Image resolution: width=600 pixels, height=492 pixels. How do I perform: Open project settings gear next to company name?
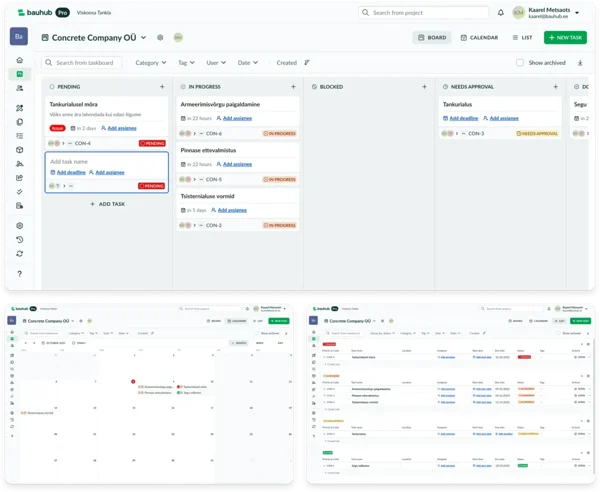point(160,37)
